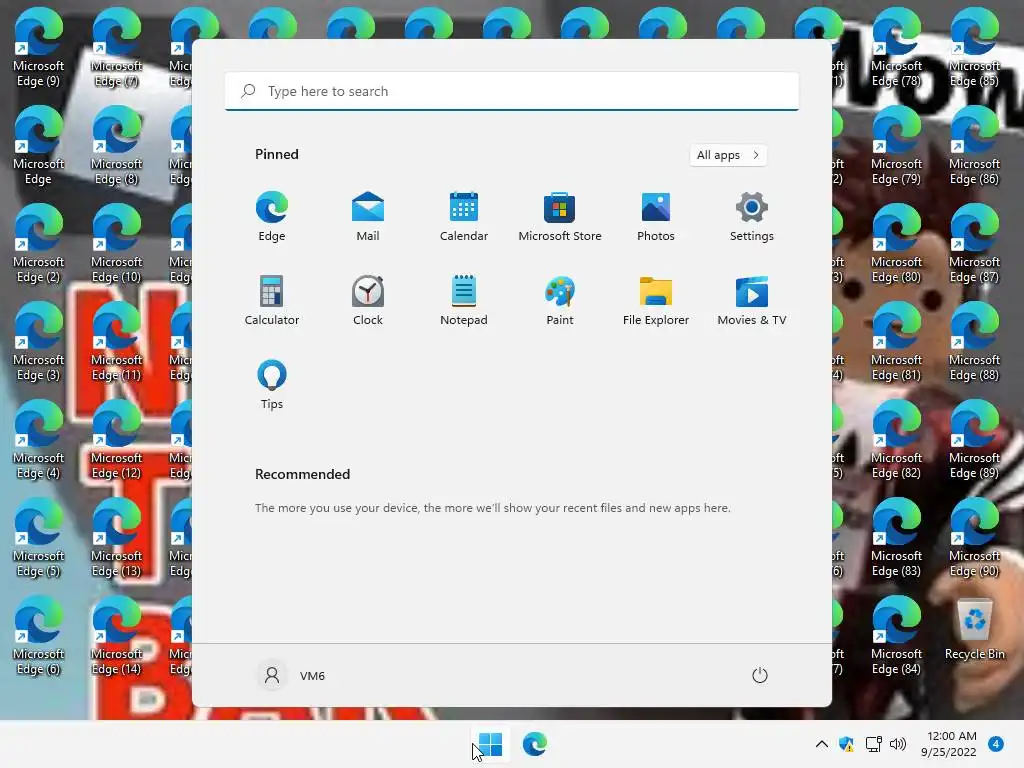Viewport: 1024px width, 768px height.
Task: Open Microsoft Store from Start menu
Action: coord(560,216)
